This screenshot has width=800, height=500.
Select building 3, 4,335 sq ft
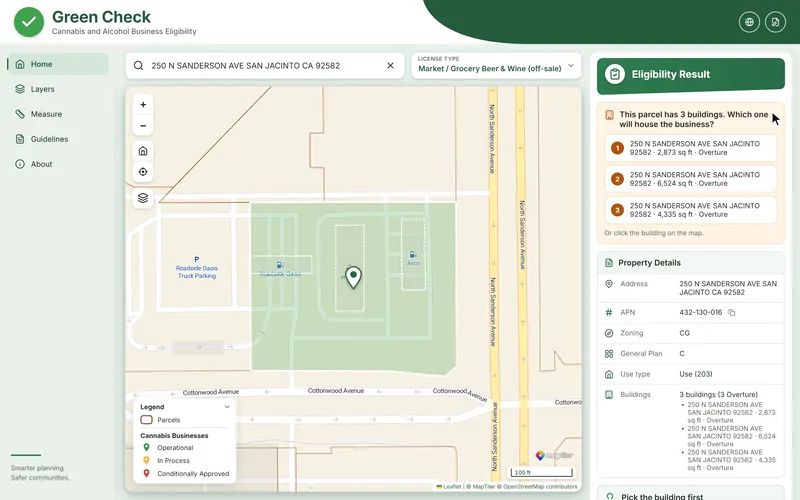coord(691,210)
